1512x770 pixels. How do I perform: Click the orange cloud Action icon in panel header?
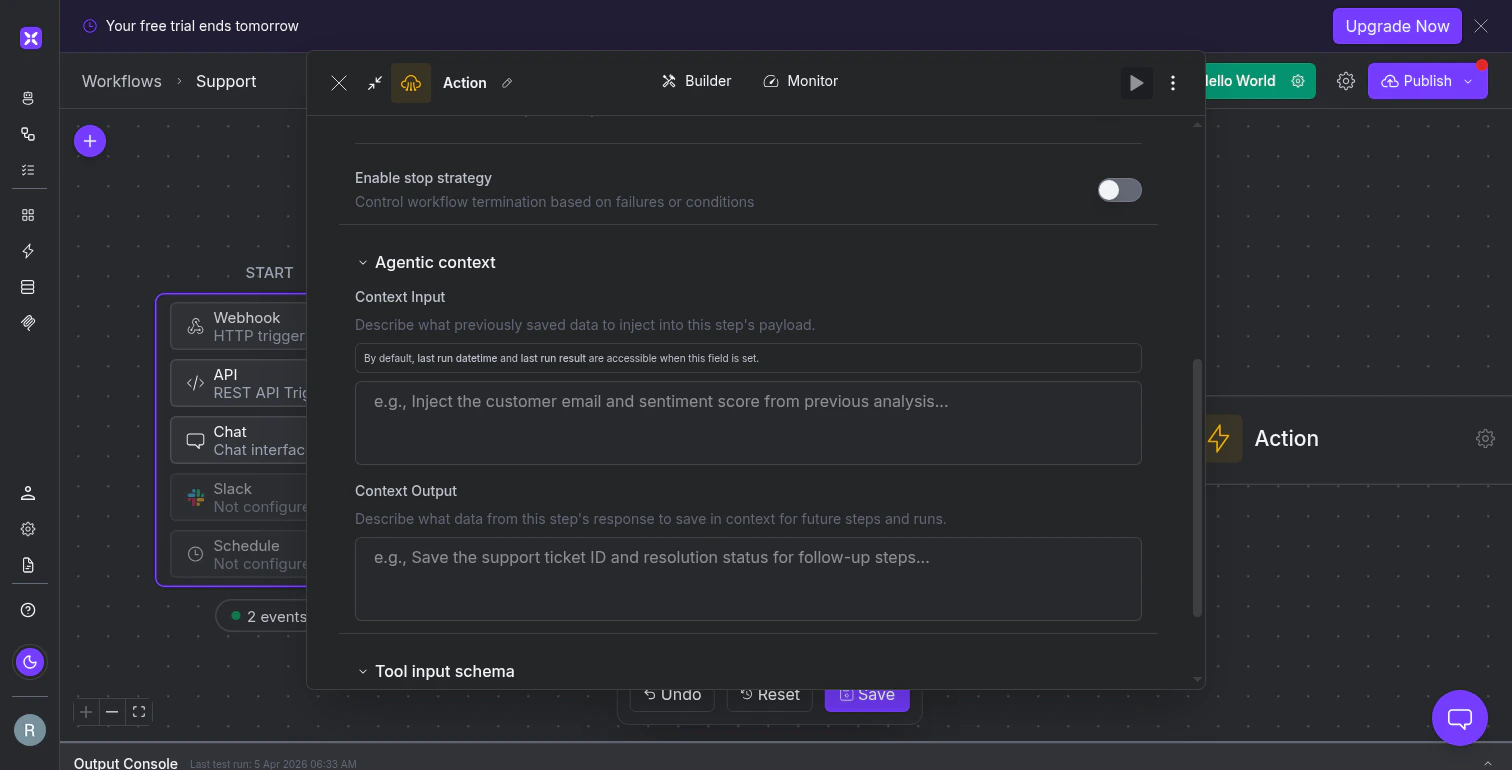[x=411, y=83]
